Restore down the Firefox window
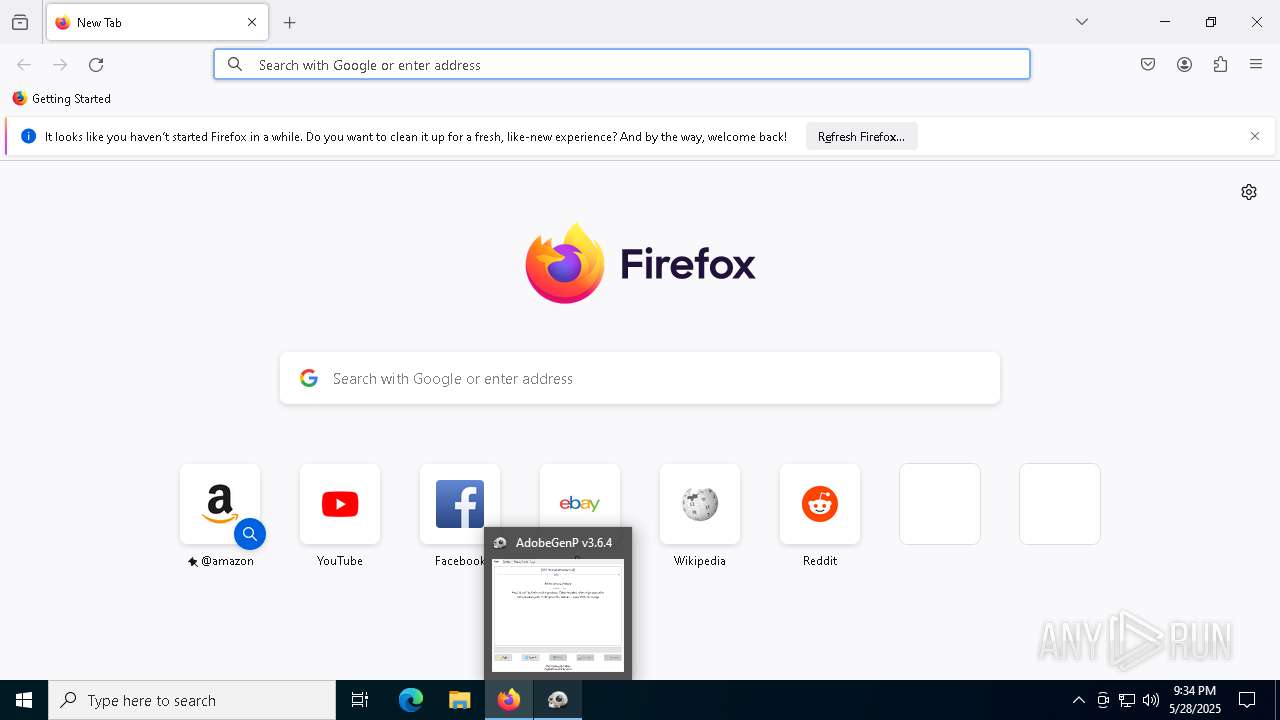The width and height of the screenshot is (1280, 720). pos(1211,22)
